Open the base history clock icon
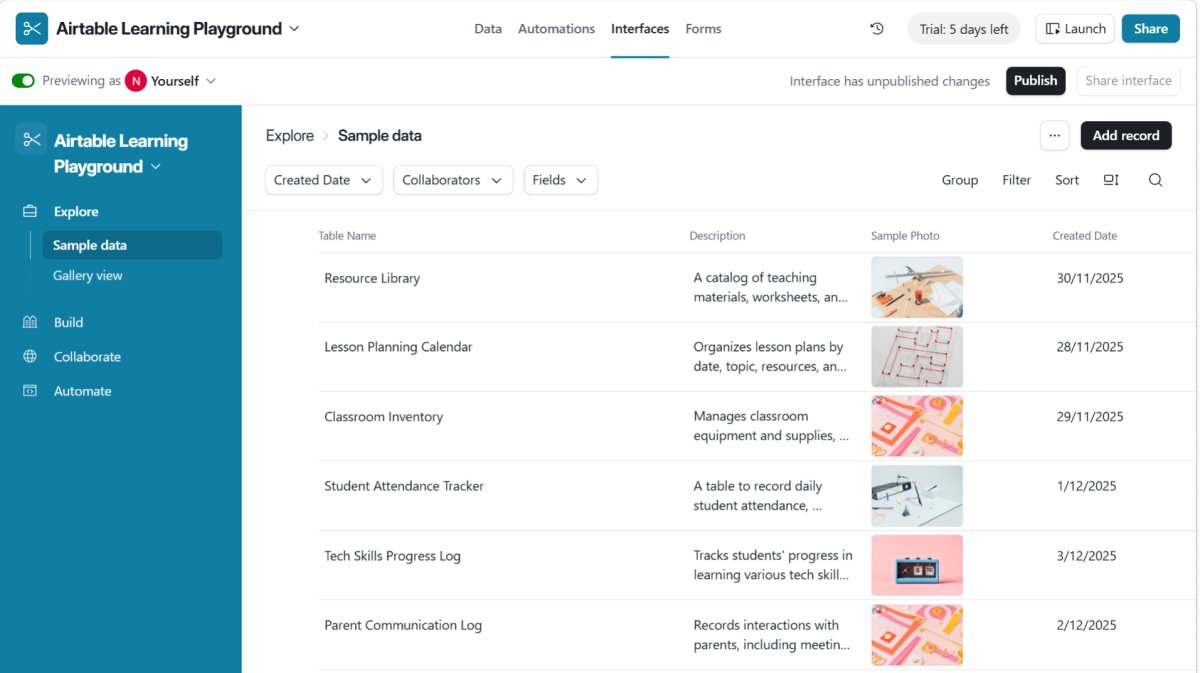Screen dimensions: 1200x673 coord(877,29)
